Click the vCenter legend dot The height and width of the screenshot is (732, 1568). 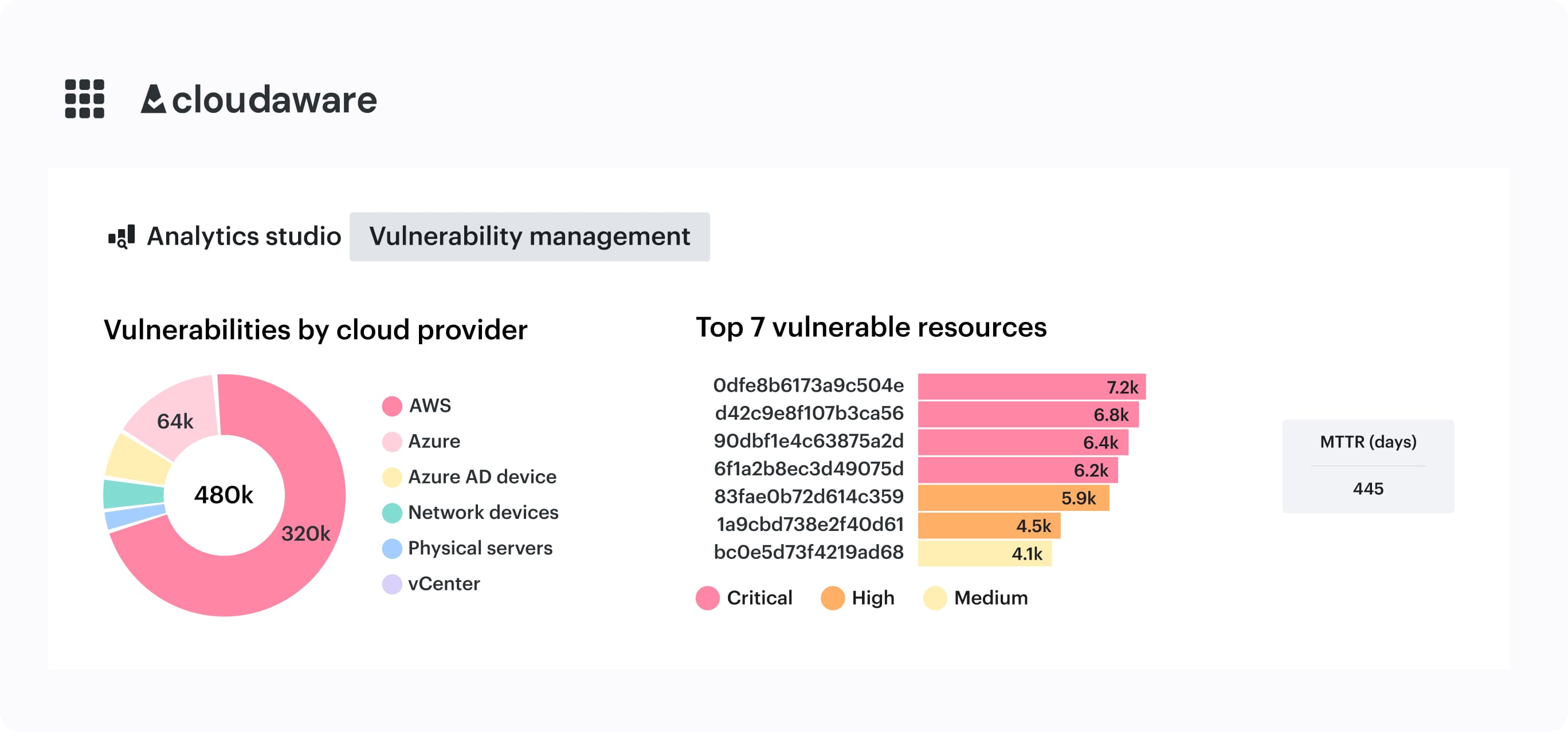click(x=391, y=583)
